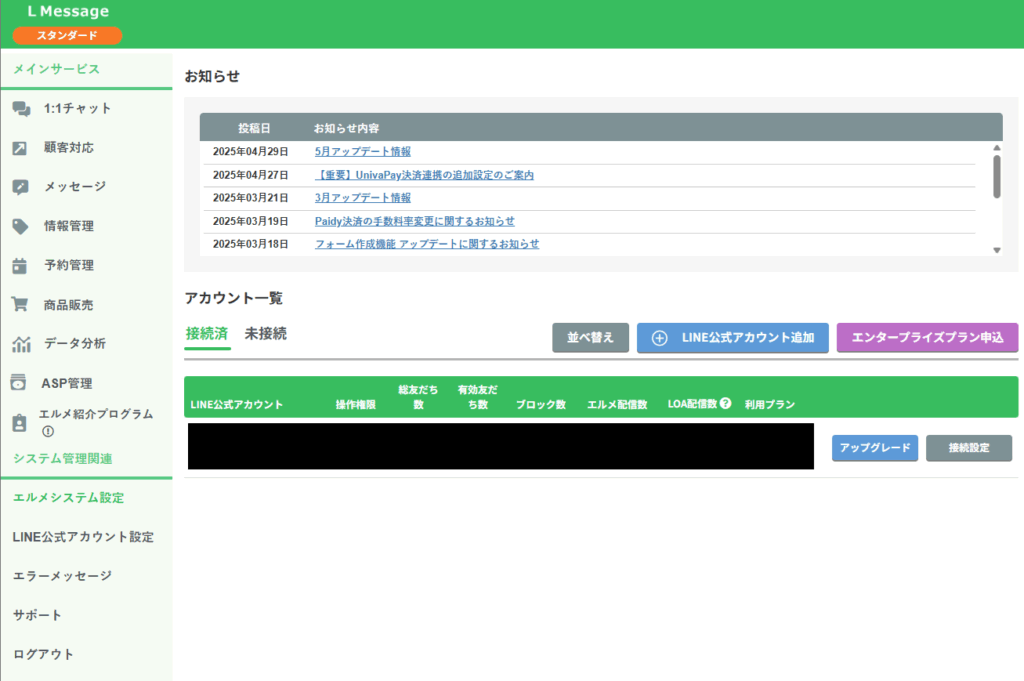This screenshot has width=1024, height=681.
Task: Click the date 2025年03月19日
Action: pos(251,221)
